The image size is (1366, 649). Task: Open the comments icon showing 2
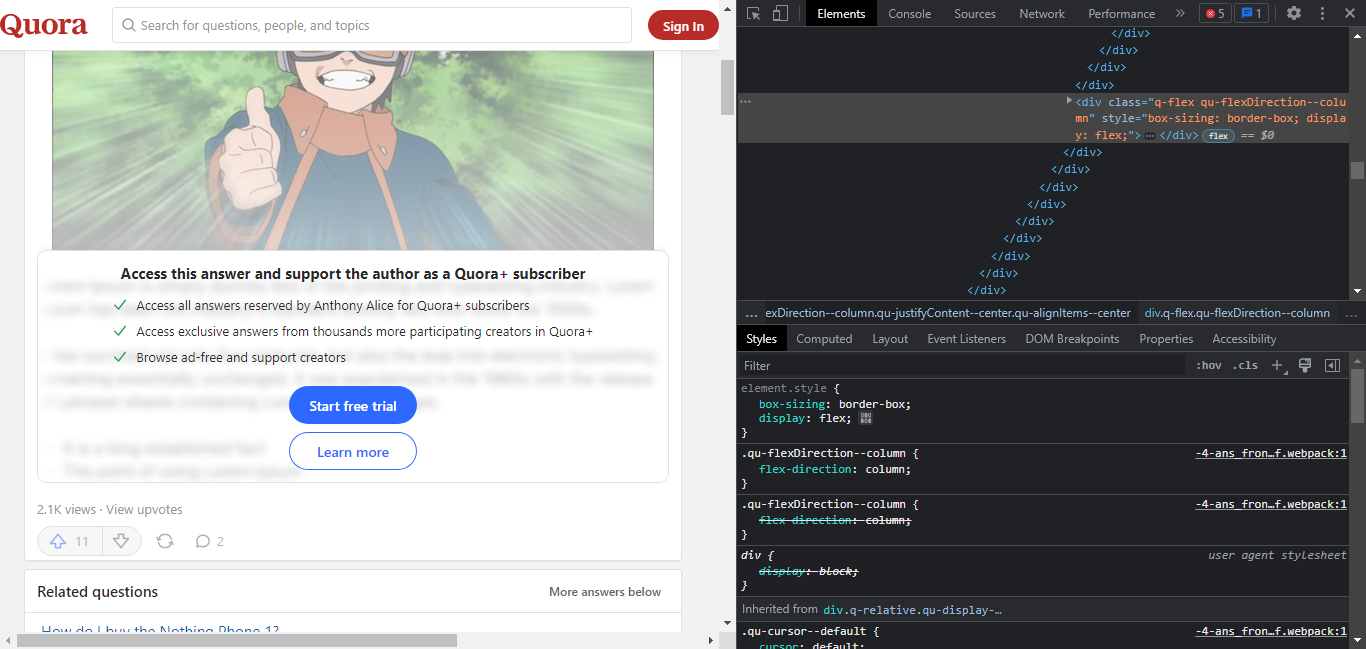pyautogui.click(x=209, y=541)
